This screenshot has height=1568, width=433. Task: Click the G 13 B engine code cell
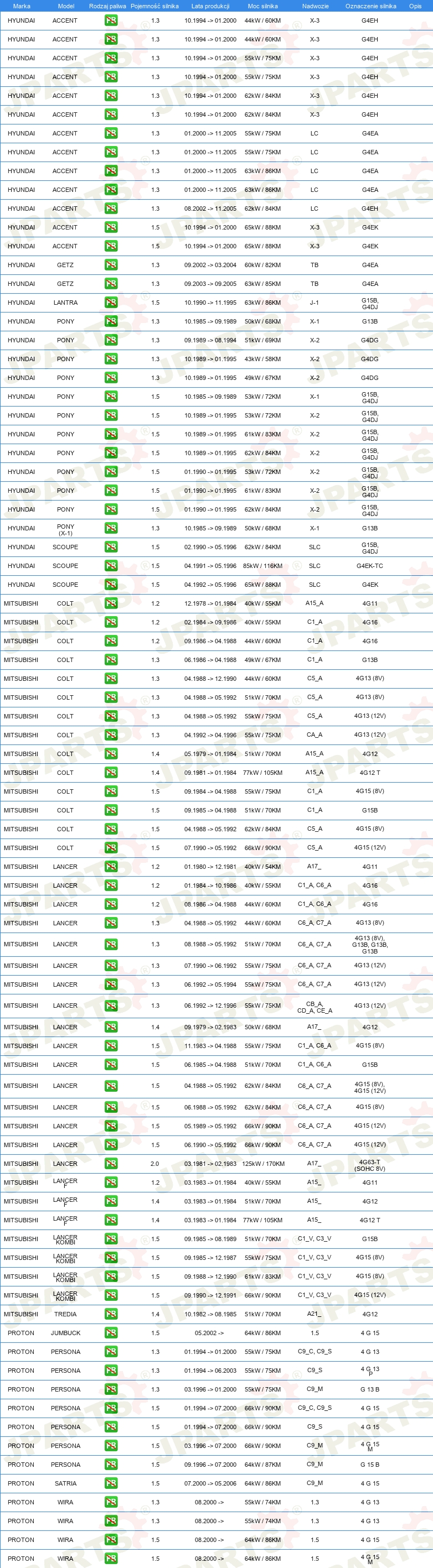370,1390
